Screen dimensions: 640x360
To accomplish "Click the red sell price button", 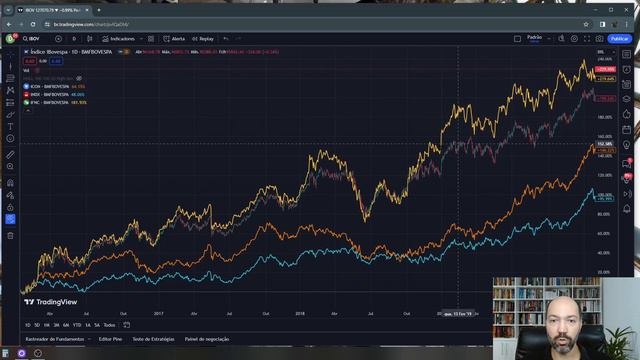I will (x=29, y=61).
